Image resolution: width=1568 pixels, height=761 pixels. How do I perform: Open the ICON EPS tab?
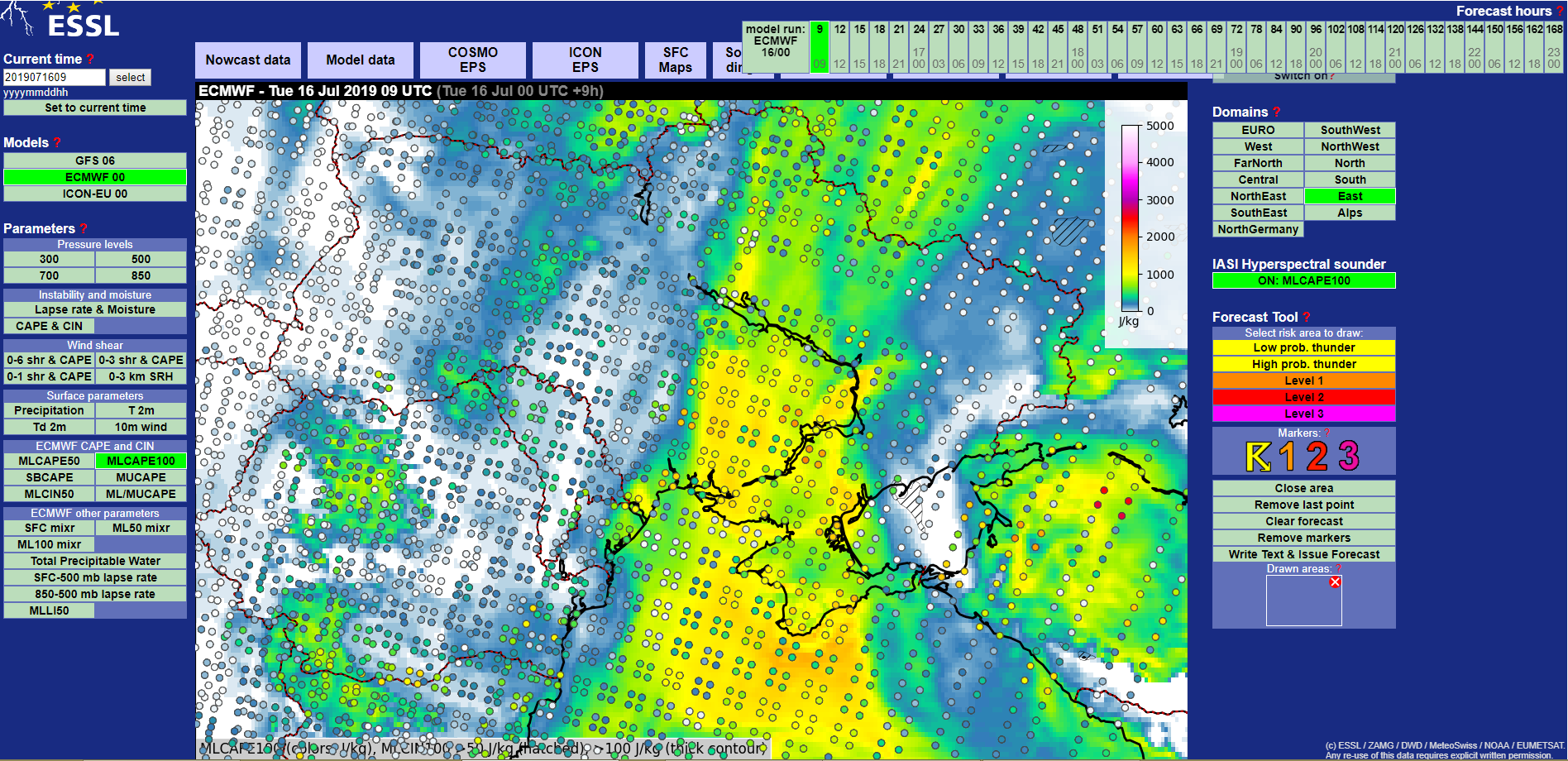click(586, 60)
